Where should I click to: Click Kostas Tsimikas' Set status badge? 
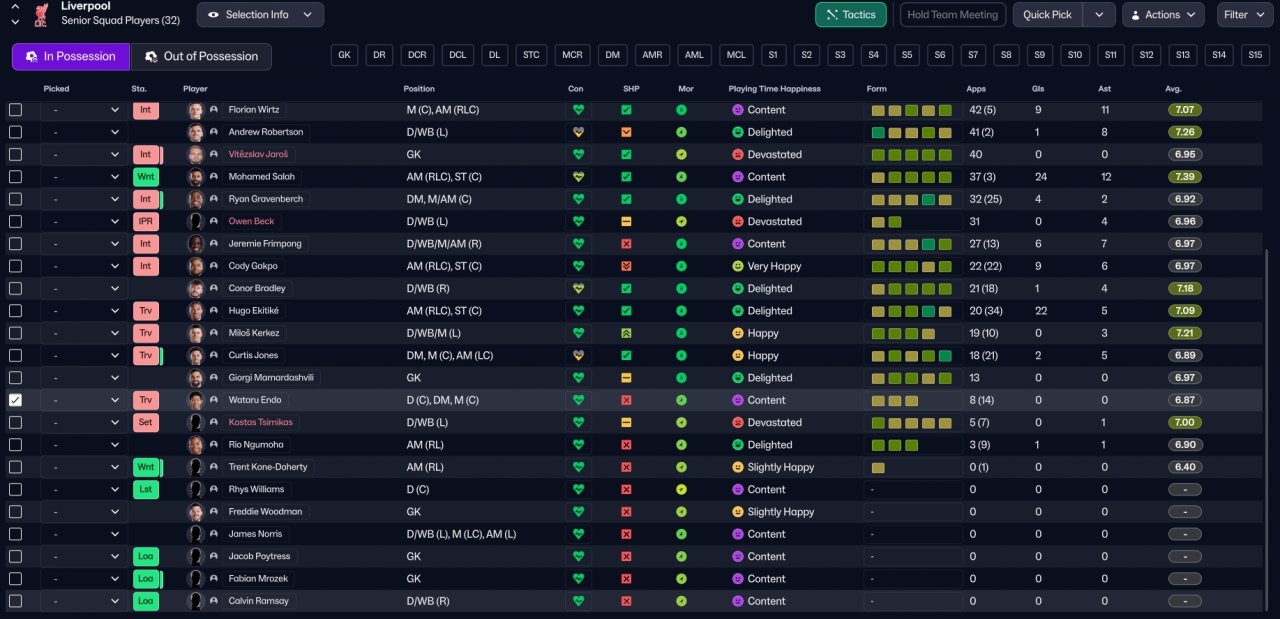click(x=146, y=423)
